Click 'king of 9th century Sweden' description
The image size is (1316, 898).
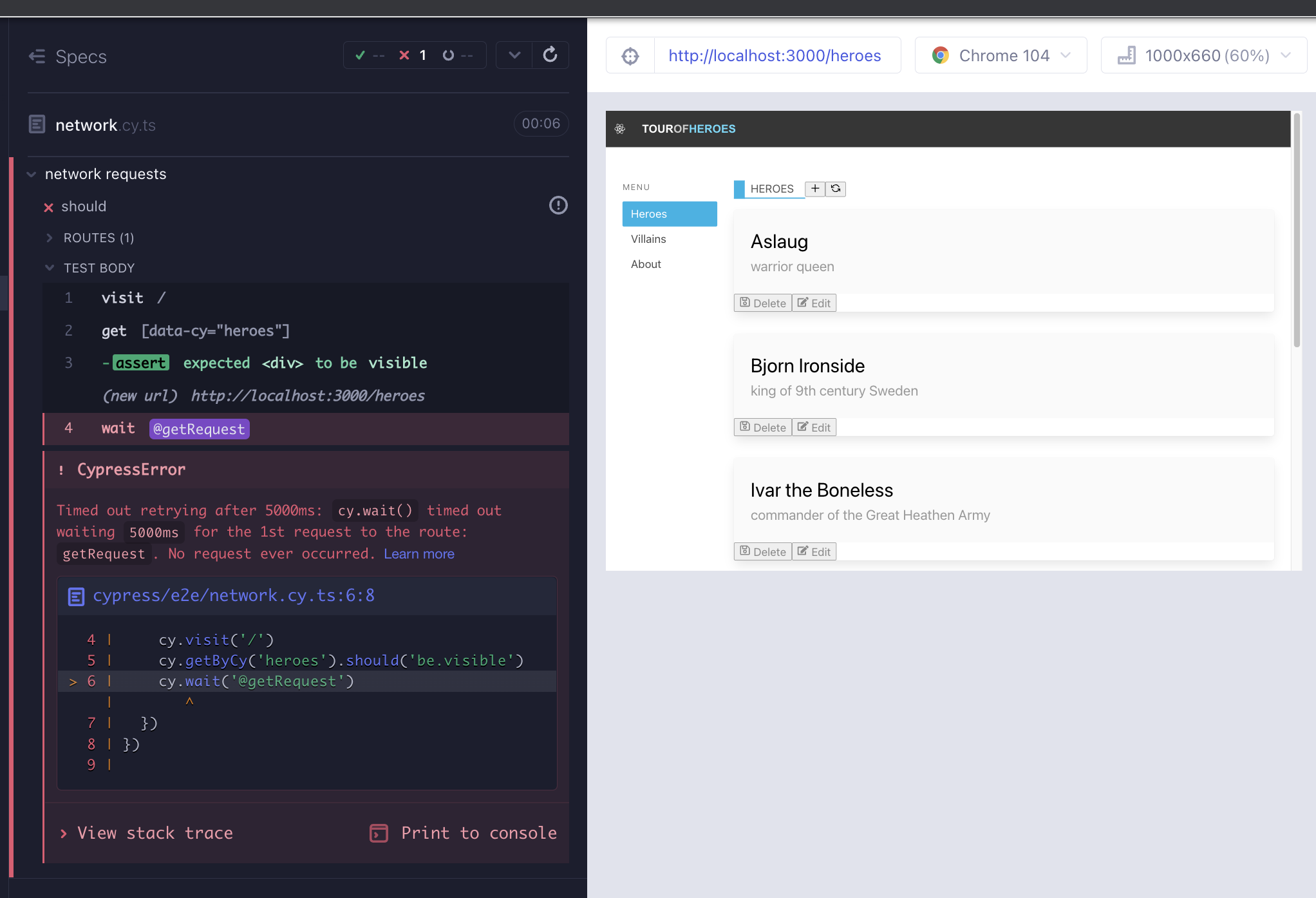[834, 391]
